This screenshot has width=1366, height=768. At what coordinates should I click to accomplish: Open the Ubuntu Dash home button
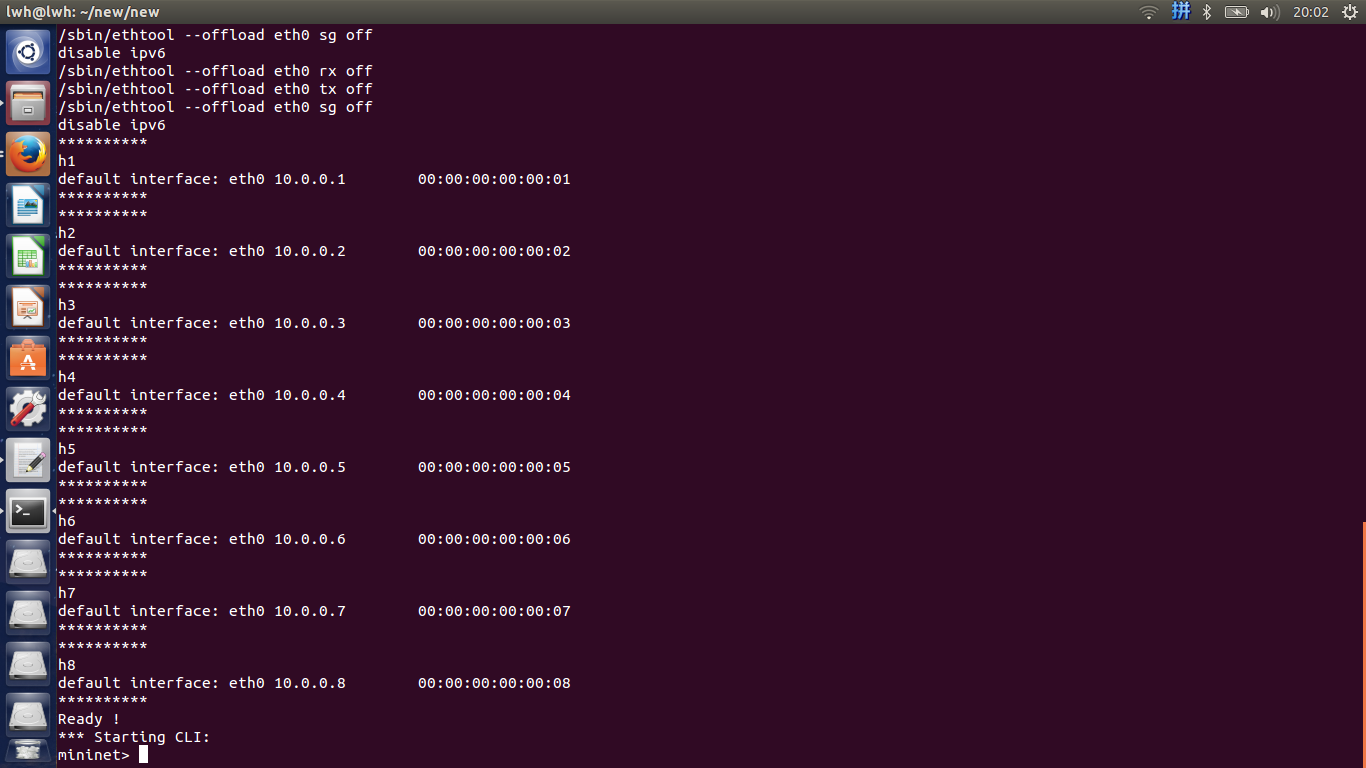coord(27,51)
